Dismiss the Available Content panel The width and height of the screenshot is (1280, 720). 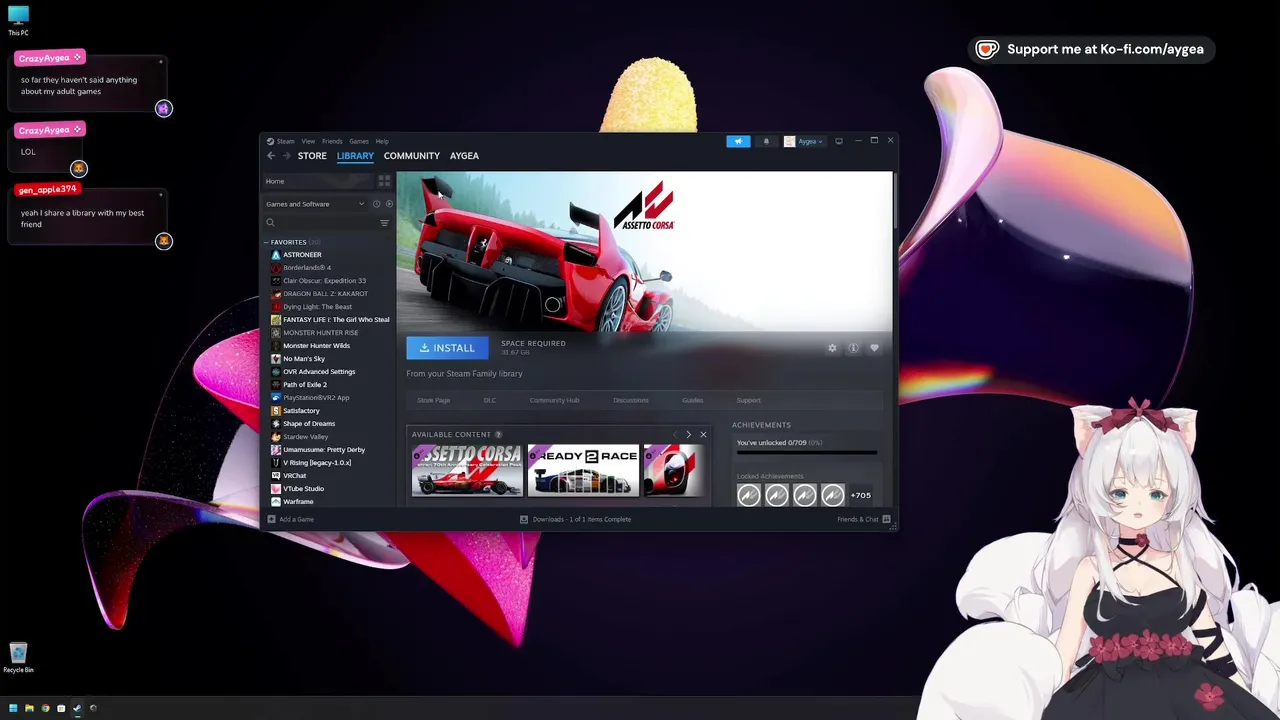703,435
